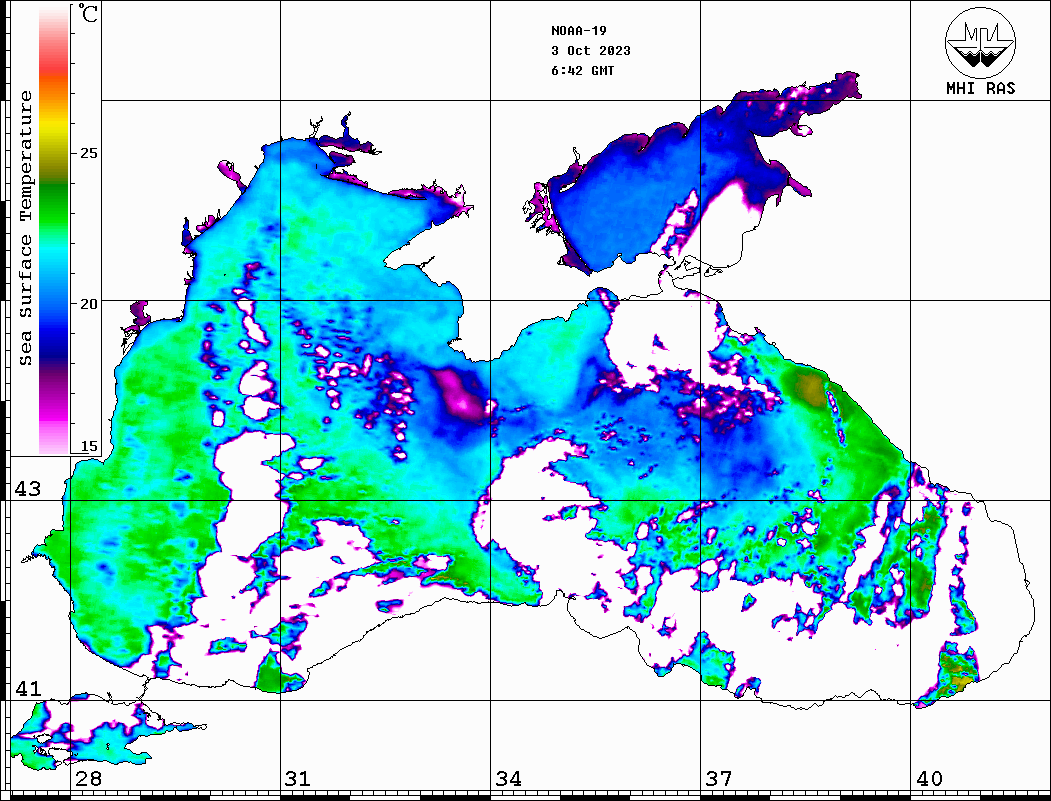
Task: Click the 'NOAA-19' satellite label
Action: [x=578, y=31]
